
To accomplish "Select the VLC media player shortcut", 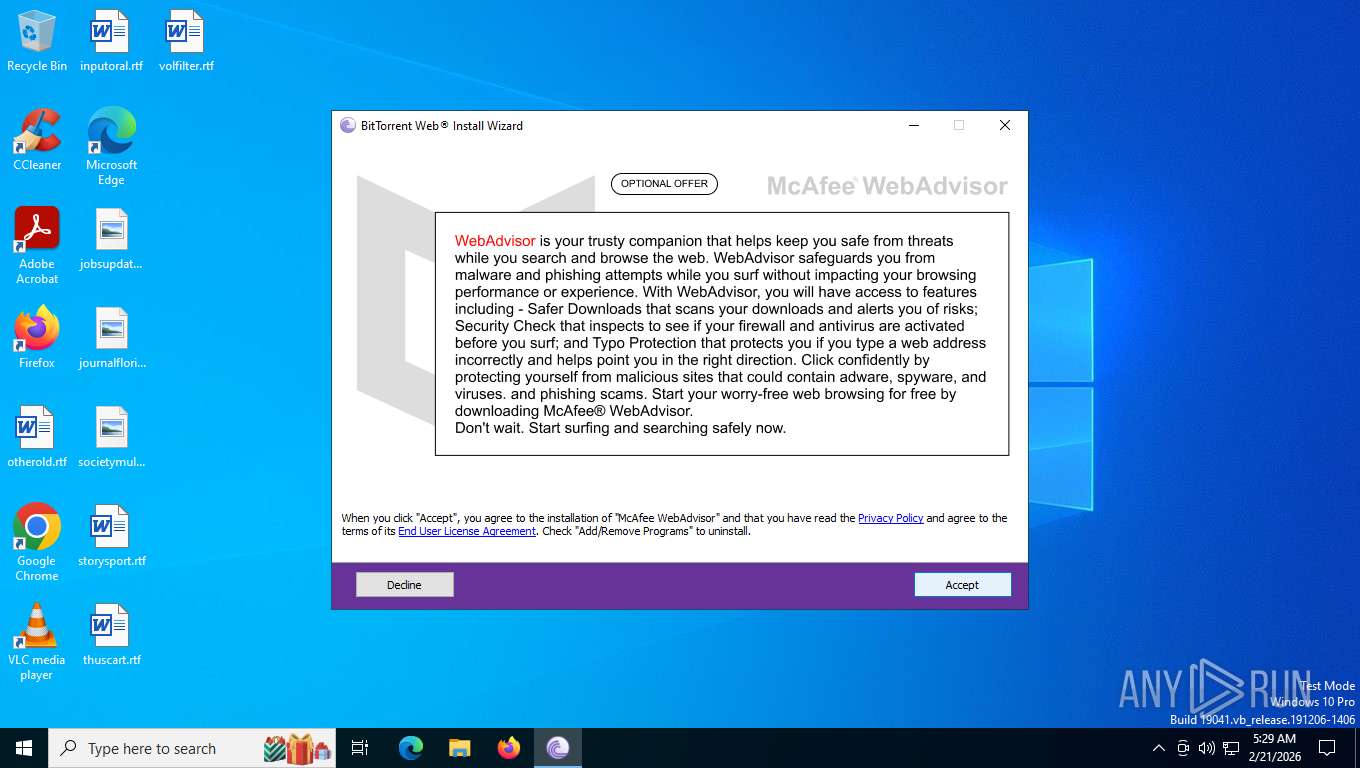I will tap(37, 641).
